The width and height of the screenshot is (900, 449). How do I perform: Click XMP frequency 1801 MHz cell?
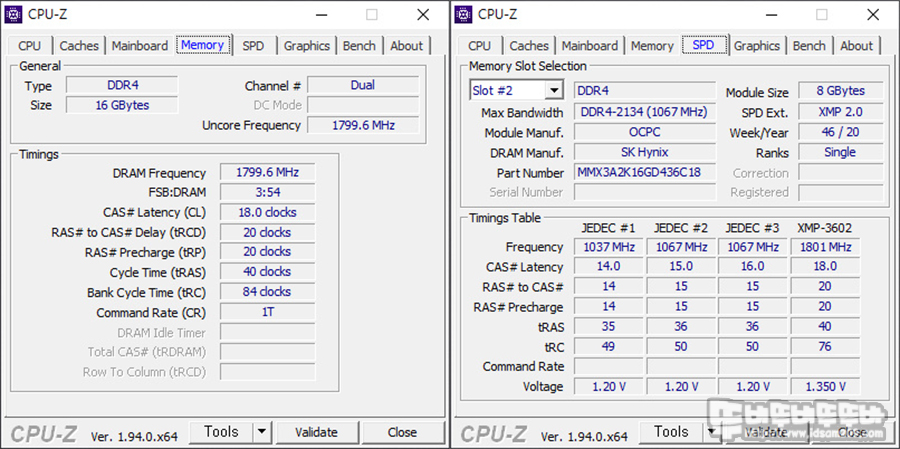(x=825, y=247)
